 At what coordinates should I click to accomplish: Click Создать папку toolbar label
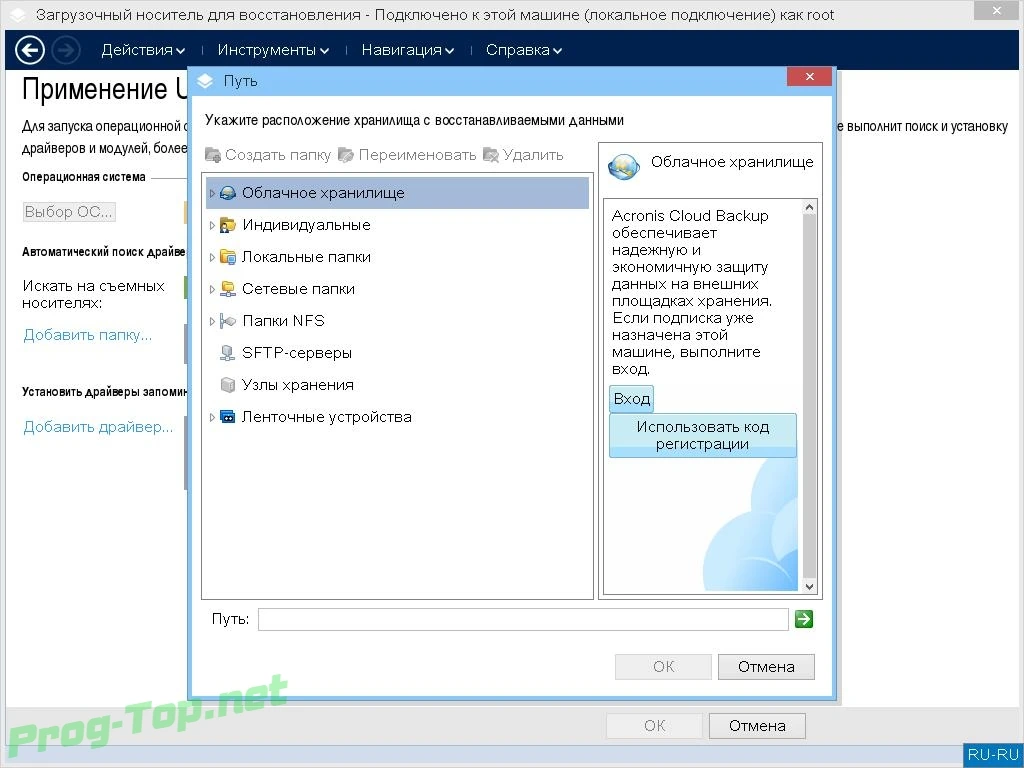pyautogui.click(x=278, y=155)
